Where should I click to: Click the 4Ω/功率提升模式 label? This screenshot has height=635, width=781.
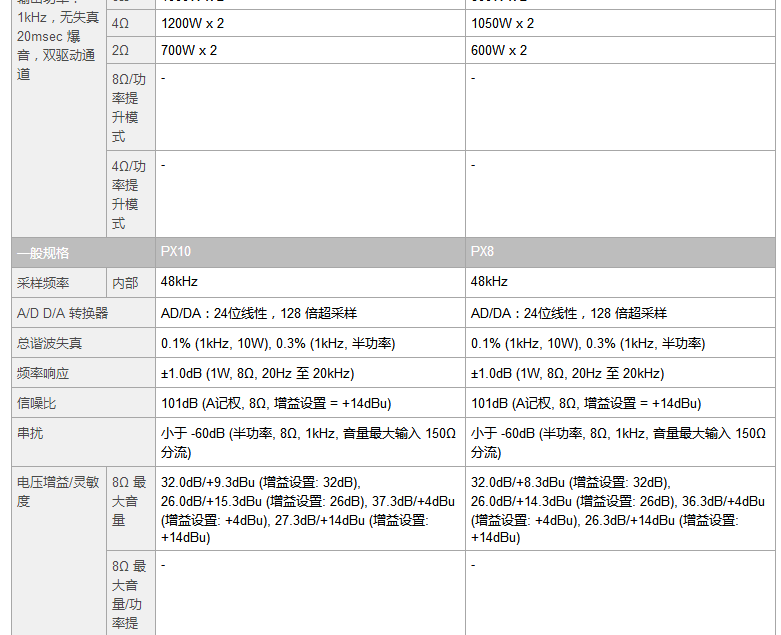coord(129,195)
